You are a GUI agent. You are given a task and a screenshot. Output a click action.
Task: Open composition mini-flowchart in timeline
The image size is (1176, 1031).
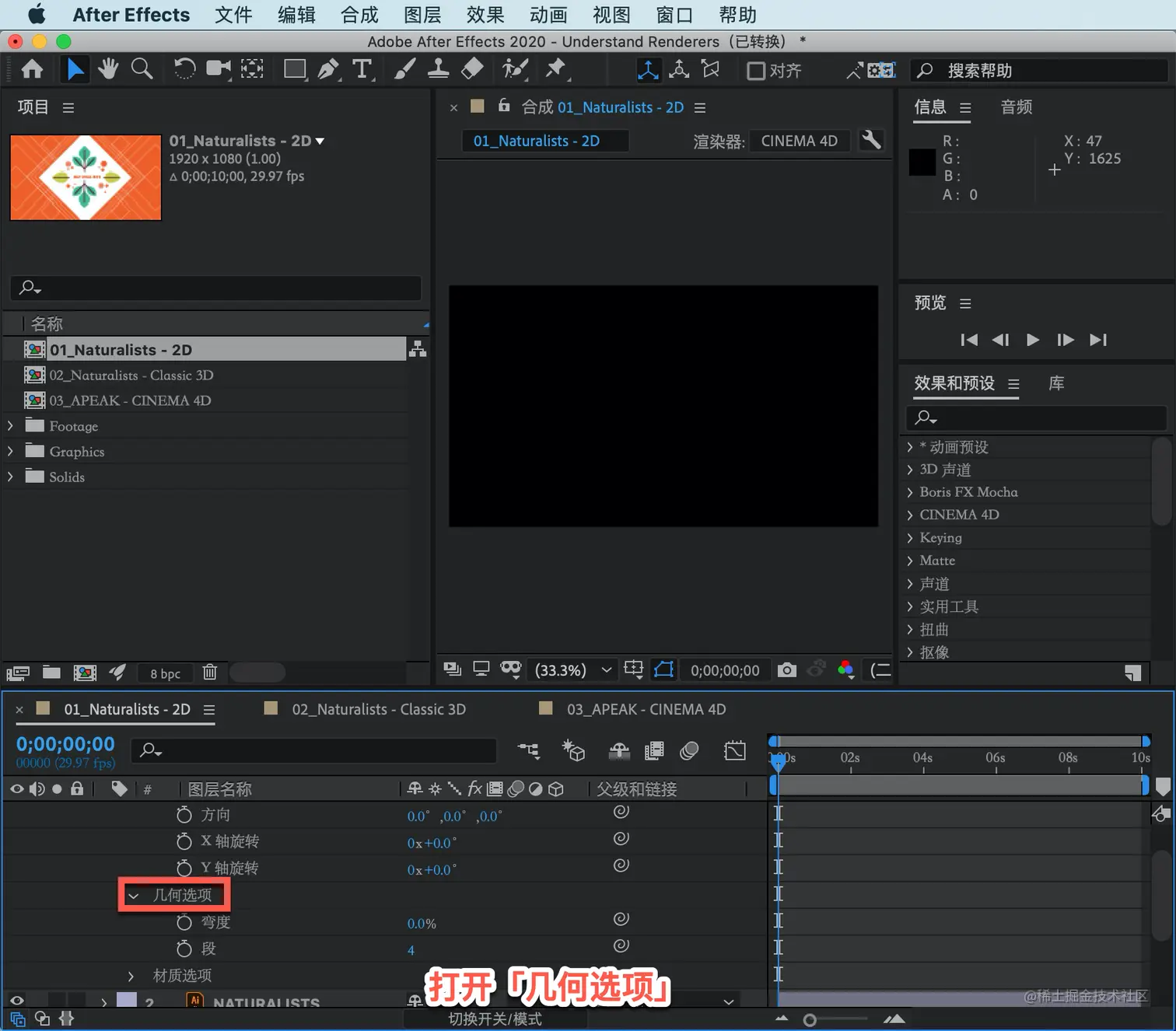tap(529, 750)
